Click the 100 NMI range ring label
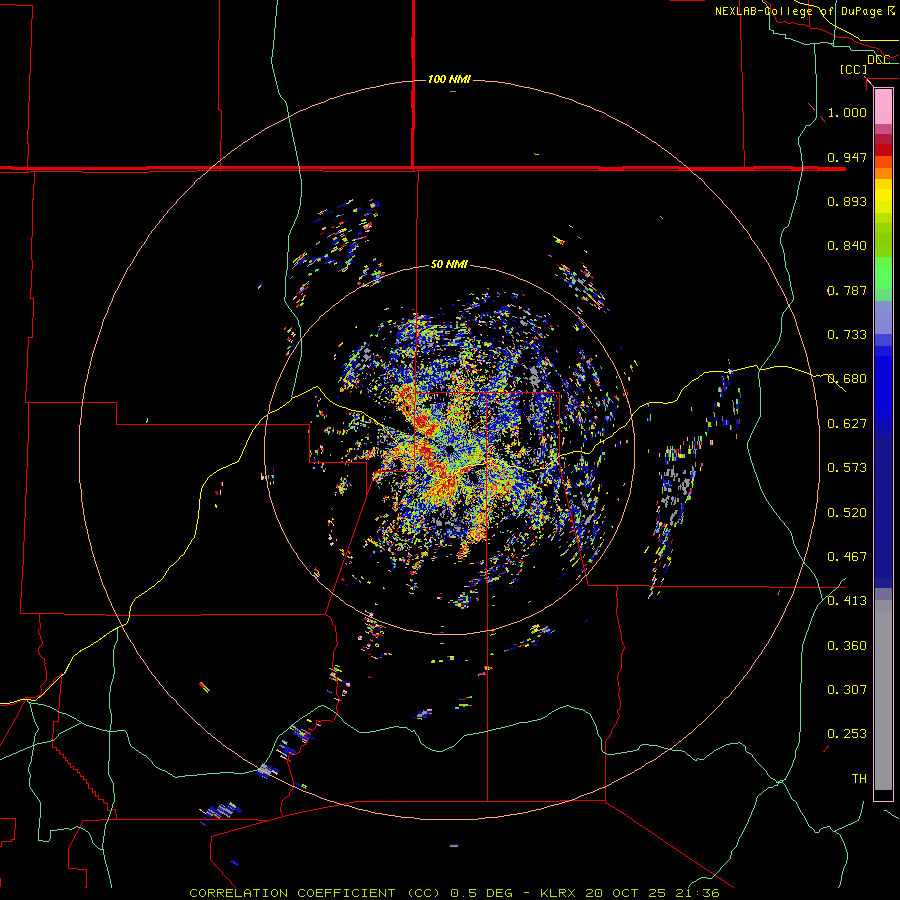 click(x=449, y=79)
